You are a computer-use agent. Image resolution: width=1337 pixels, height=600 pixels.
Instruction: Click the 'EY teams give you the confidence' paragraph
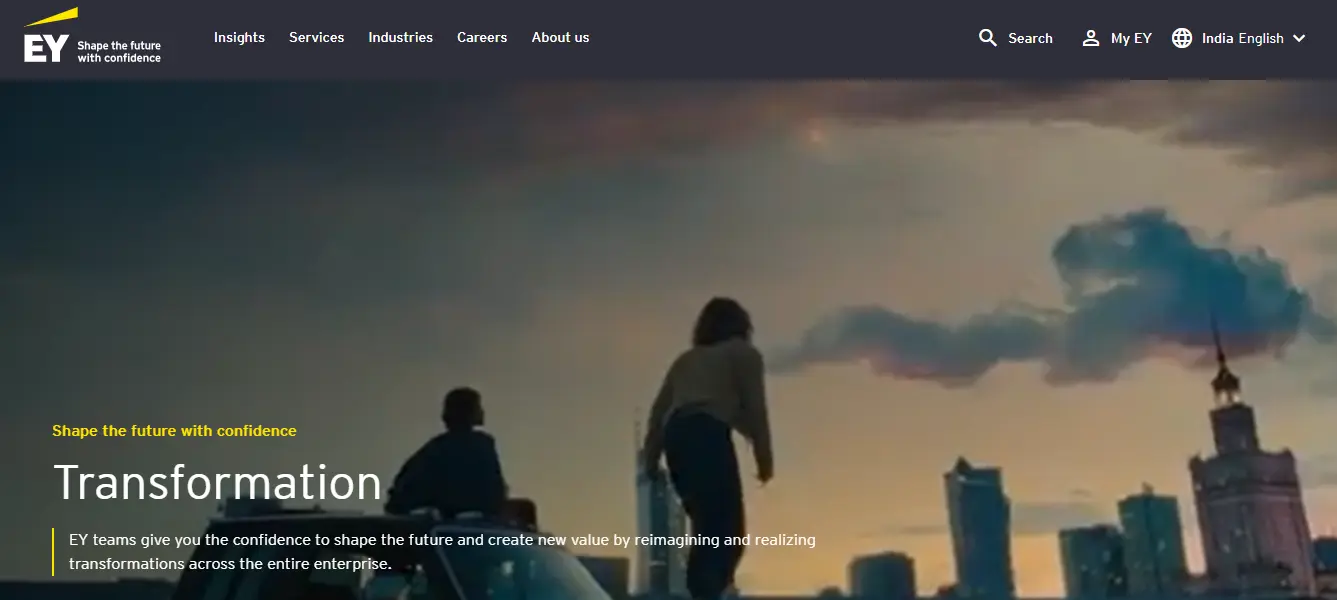442,552
